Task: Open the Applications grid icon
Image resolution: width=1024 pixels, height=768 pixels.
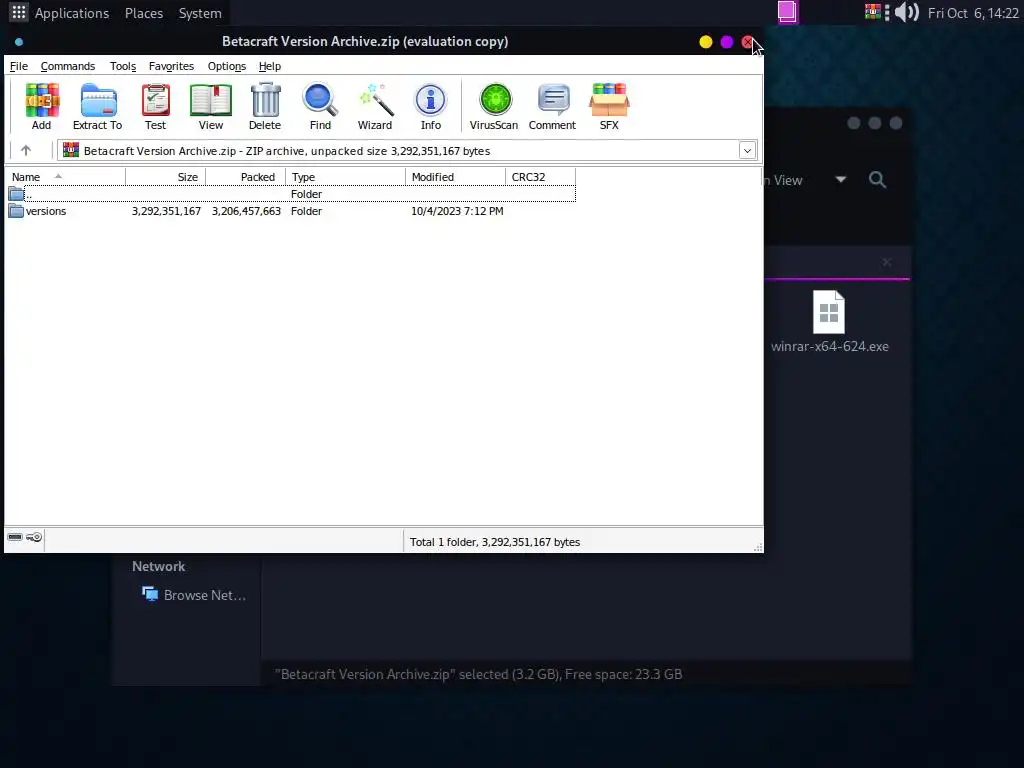Action: (18, 12)
